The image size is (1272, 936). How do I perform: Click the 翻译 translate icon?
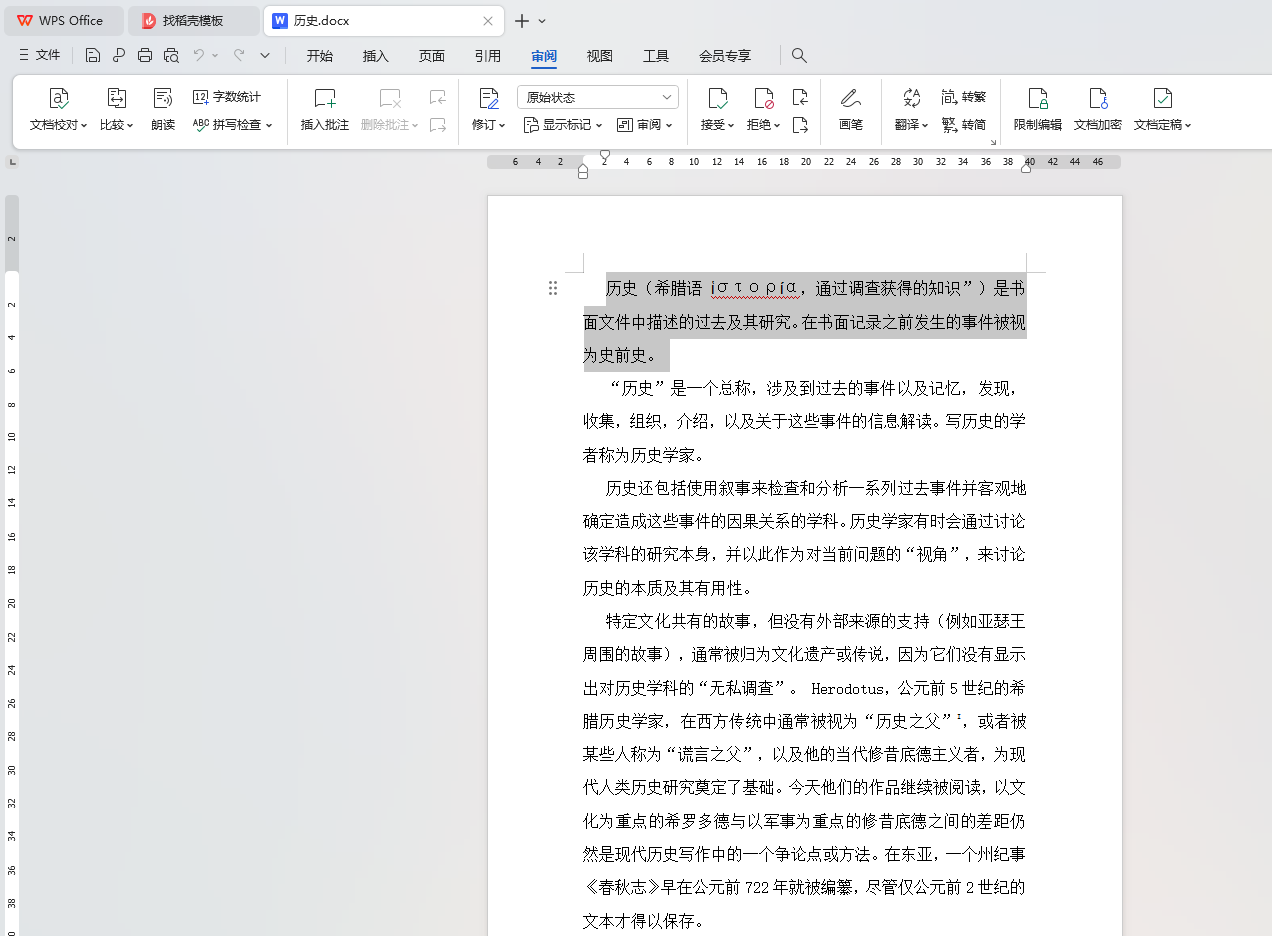tap(912, 98)
